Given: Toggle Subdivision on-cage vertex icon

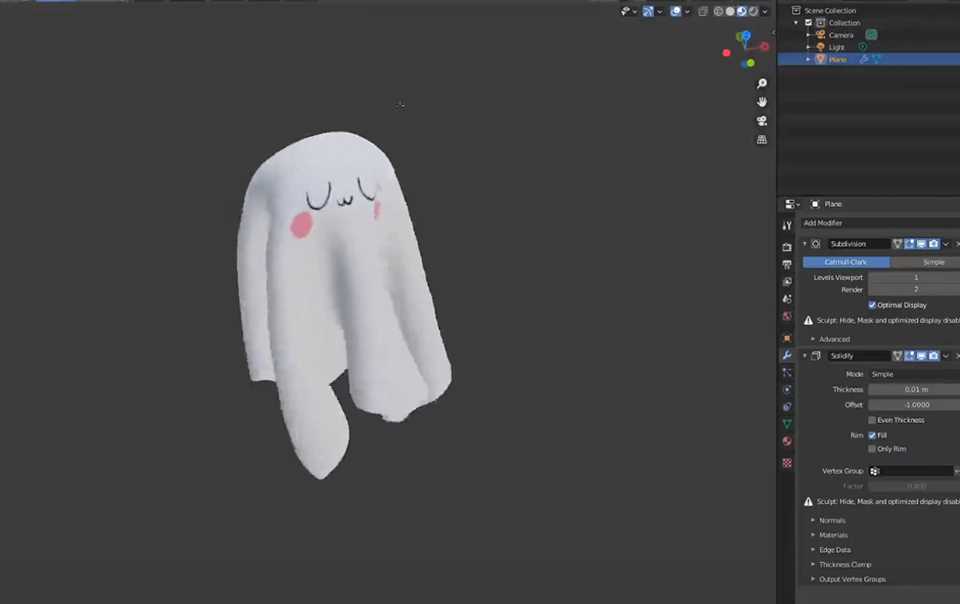Looking at the screenshot, I should coord(898,244).
